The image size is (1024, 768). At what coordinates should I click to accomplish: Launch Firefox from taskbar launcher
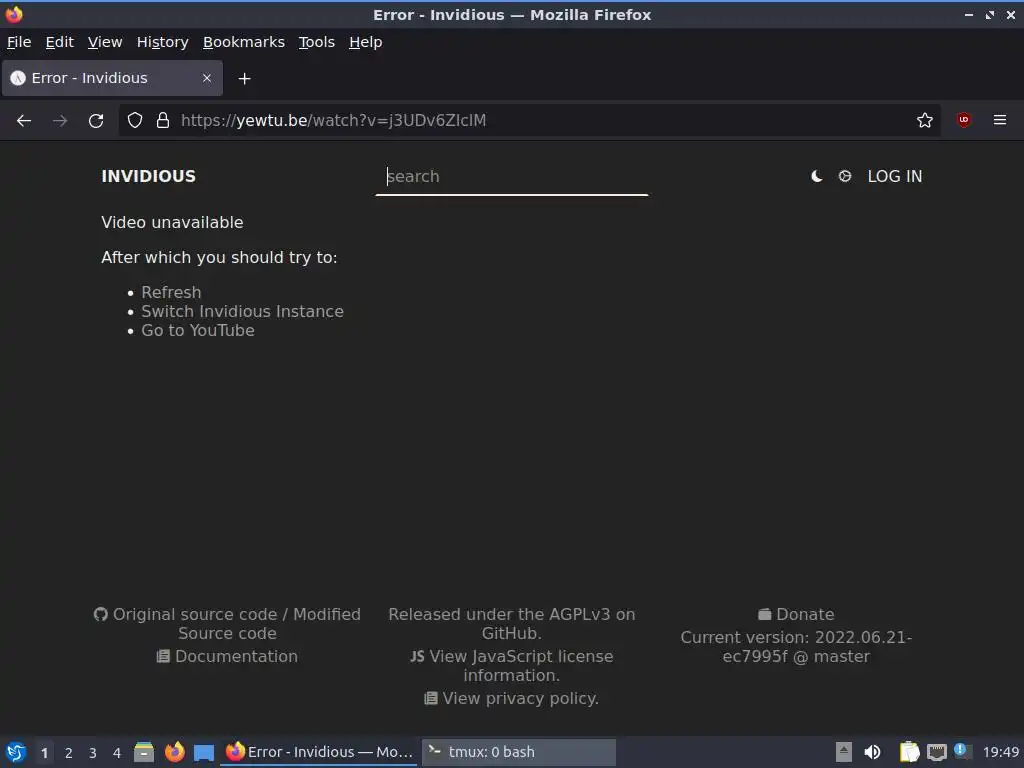coord(174,752)
